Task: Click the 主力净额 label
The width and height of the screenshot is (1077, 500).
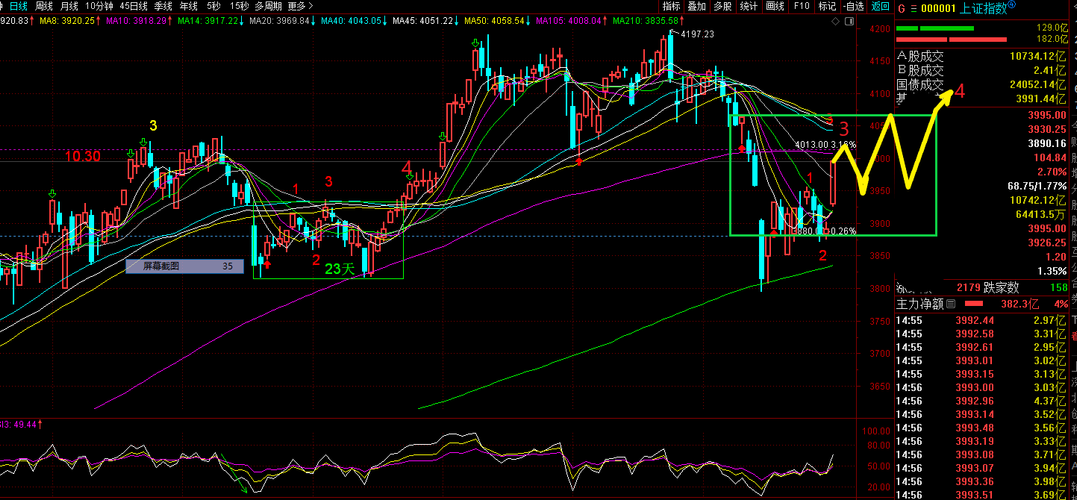Action: click(920, 303)
